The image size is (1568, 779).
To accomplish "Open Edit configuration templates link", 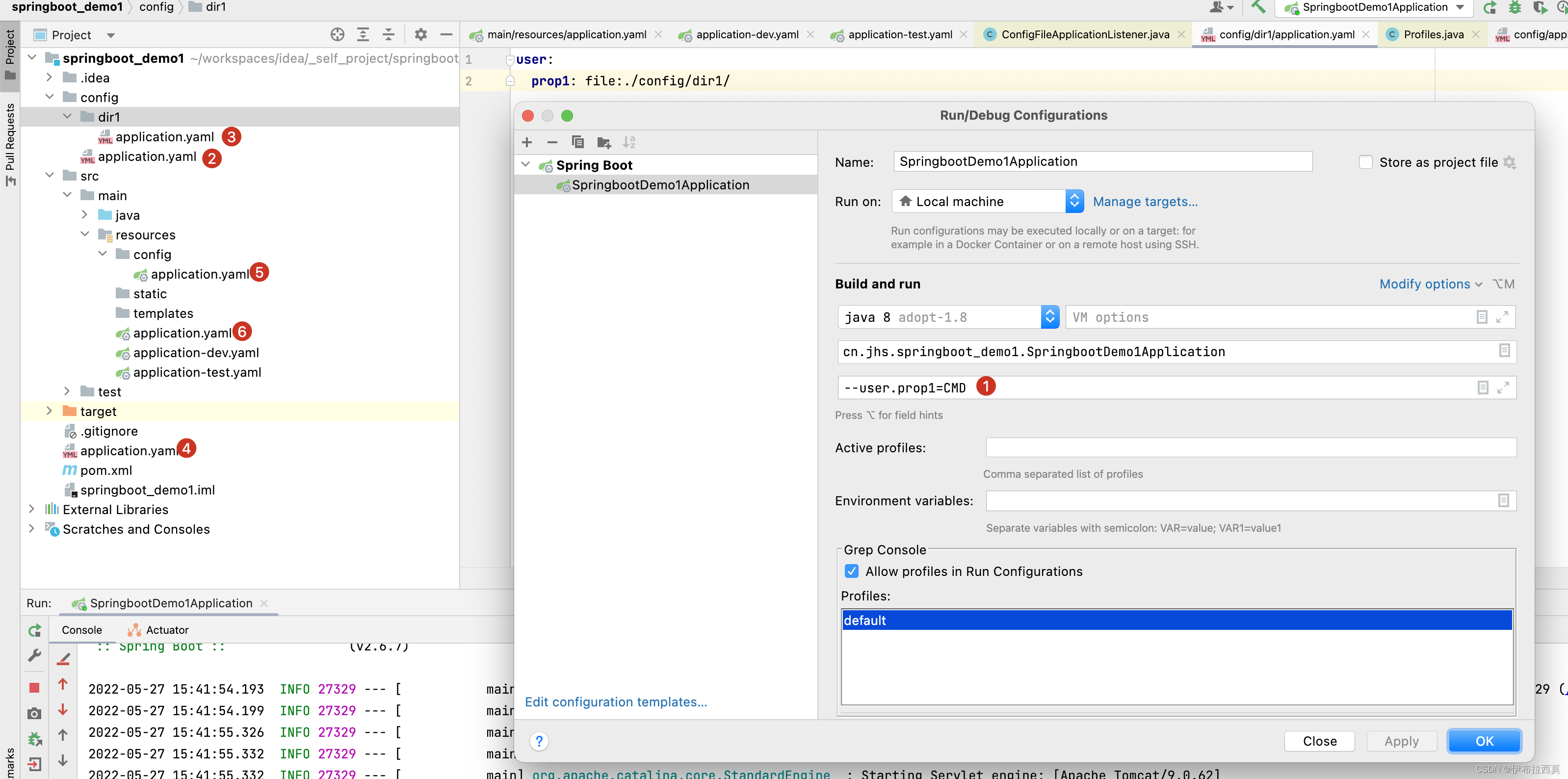I will click(x=615, y=701).
